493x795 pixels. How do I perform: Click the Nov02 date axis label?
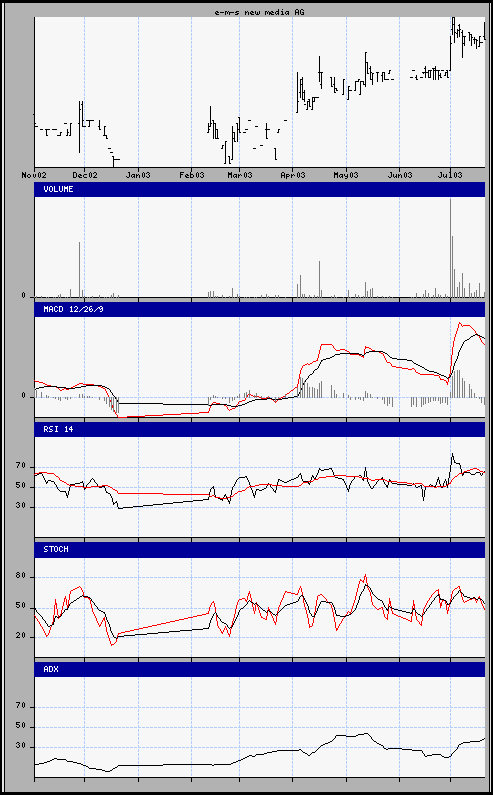point(34,175)
